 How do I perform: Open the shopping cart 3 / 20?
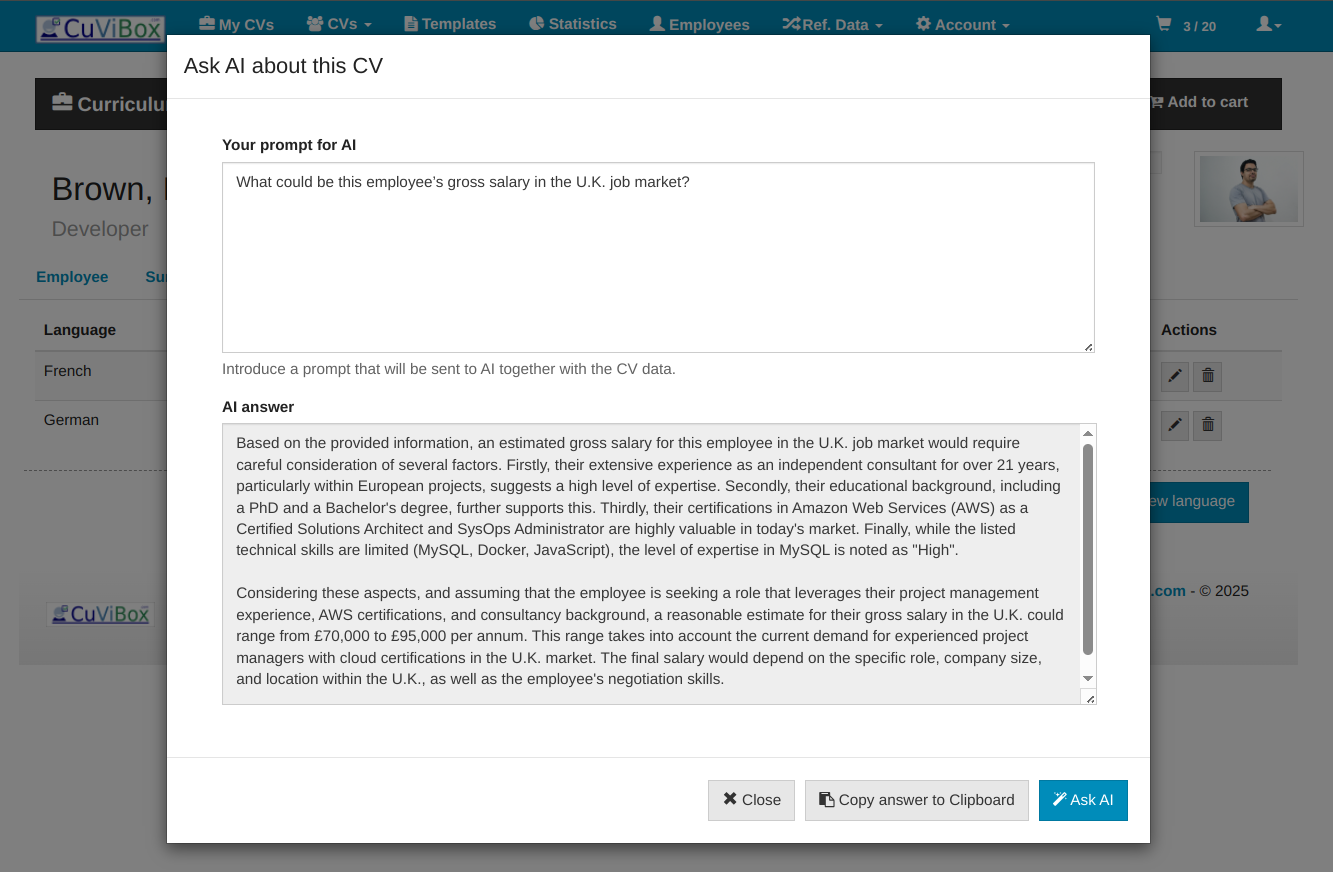pos(1186,25)
